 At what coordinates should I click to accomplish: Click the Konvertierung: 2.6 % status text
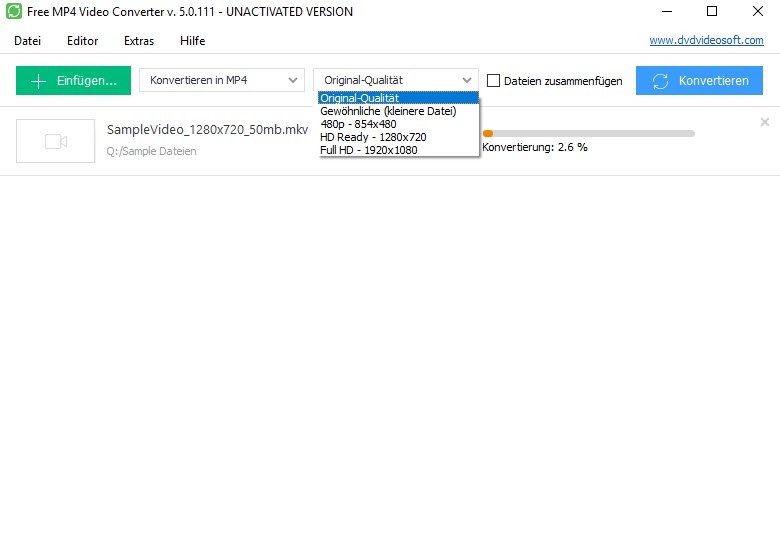click(x=535, y=147)
